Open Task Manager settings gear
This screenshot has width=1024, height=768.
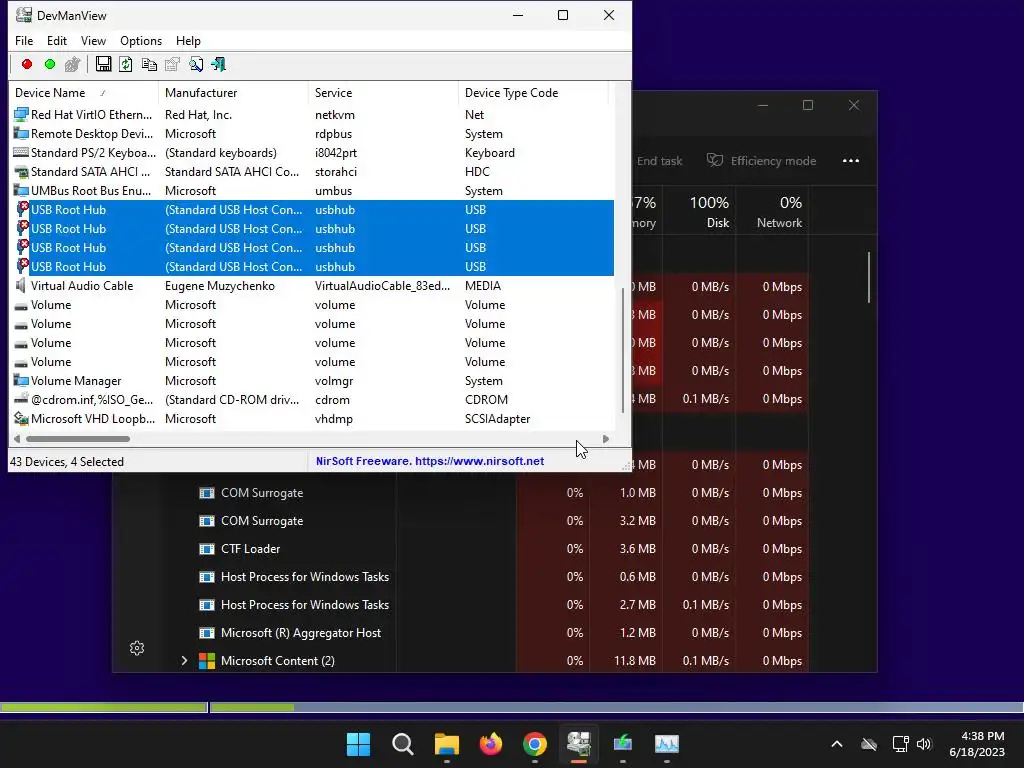click(136, 648)
